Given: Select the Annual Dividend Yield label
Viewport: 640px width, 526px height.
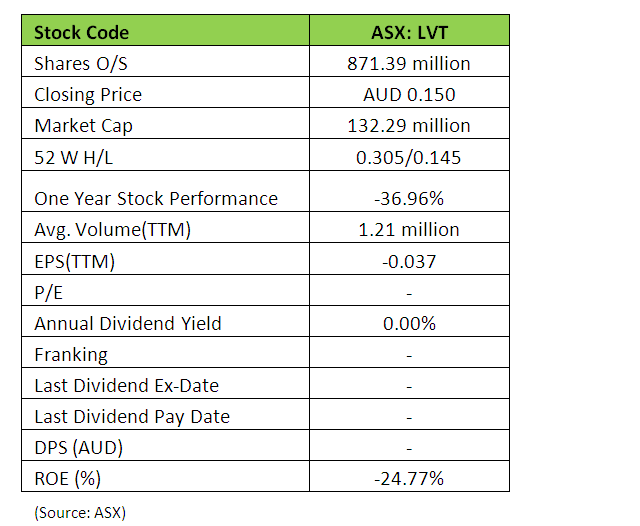Looking at the screenshot, I should pos(127,323).
